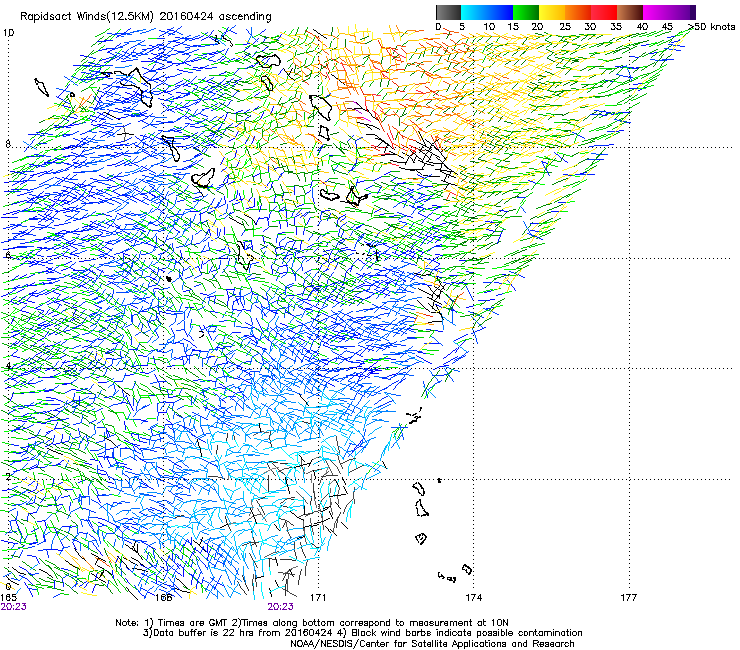This screenshot has width=740, height=650.
Task: Click the gray 0-5 knots color swatch
Action: pos(448,12)
